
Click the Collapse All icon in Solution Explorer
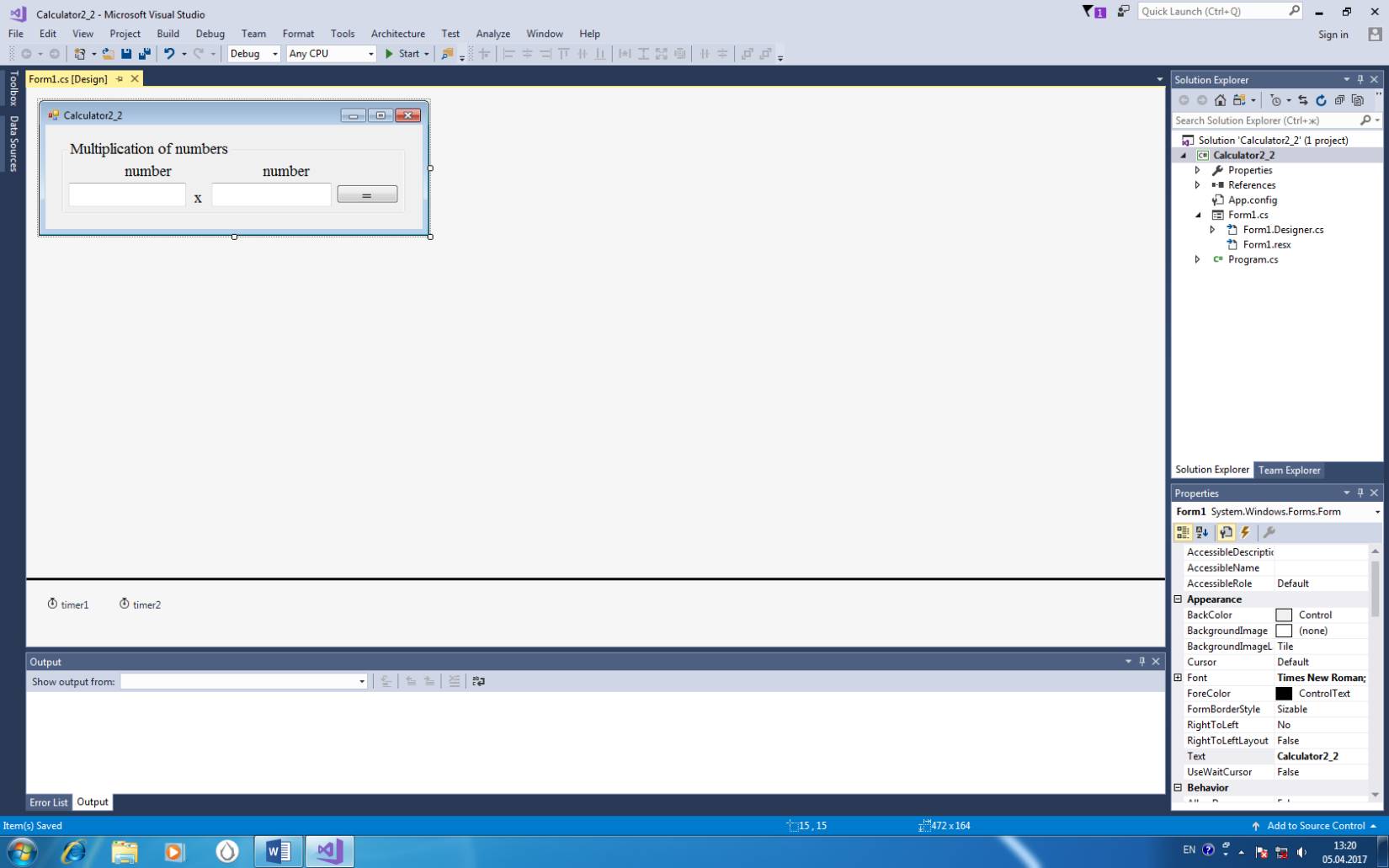point(1339,100)
